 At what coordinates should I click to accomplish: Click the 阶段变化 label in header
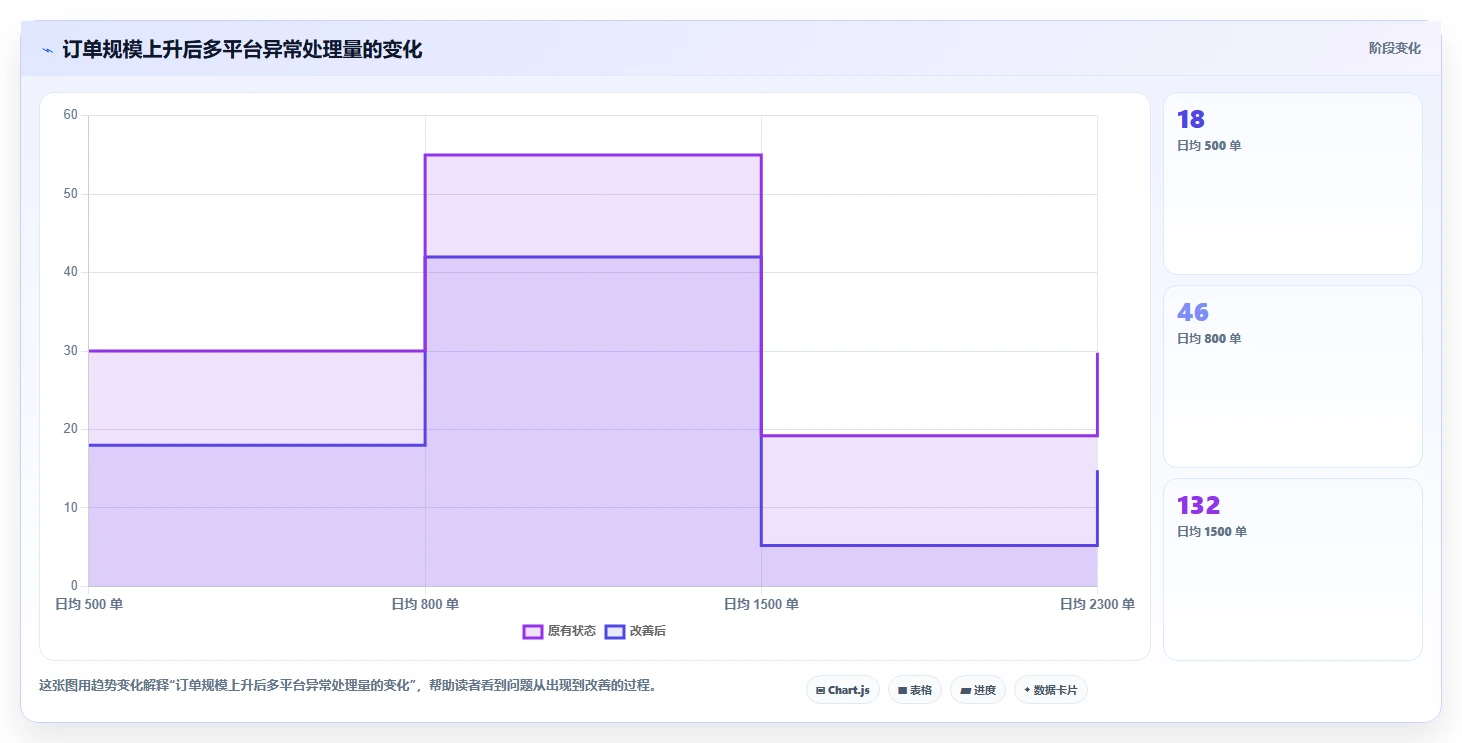1395,48
